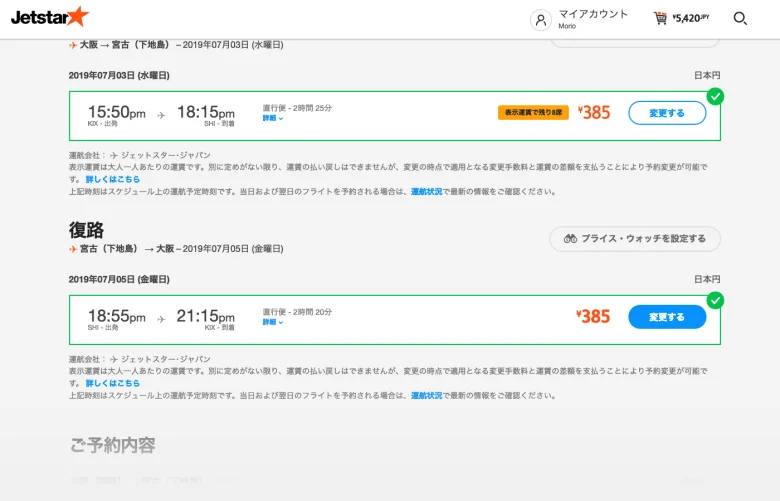This screenshot has width=780, height=501.
Task: Click the ¥385 price of 18:55pm flight
Action: 593,316
